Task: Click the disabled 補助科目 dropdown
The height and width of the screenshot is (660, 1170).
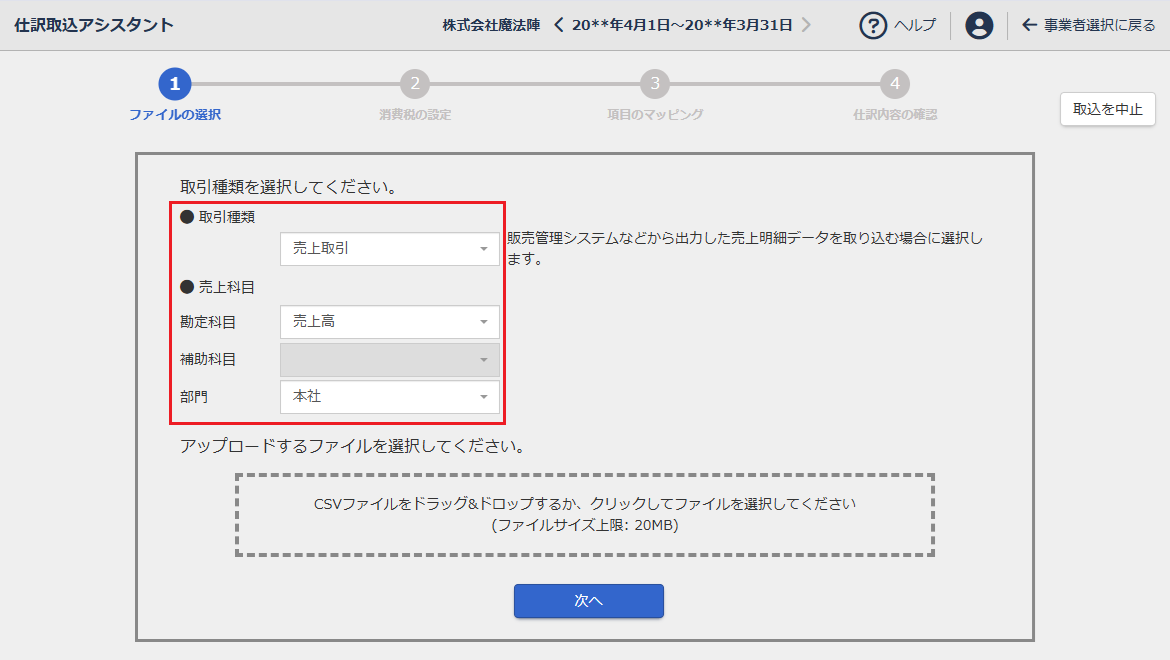Action: (389, 360)
